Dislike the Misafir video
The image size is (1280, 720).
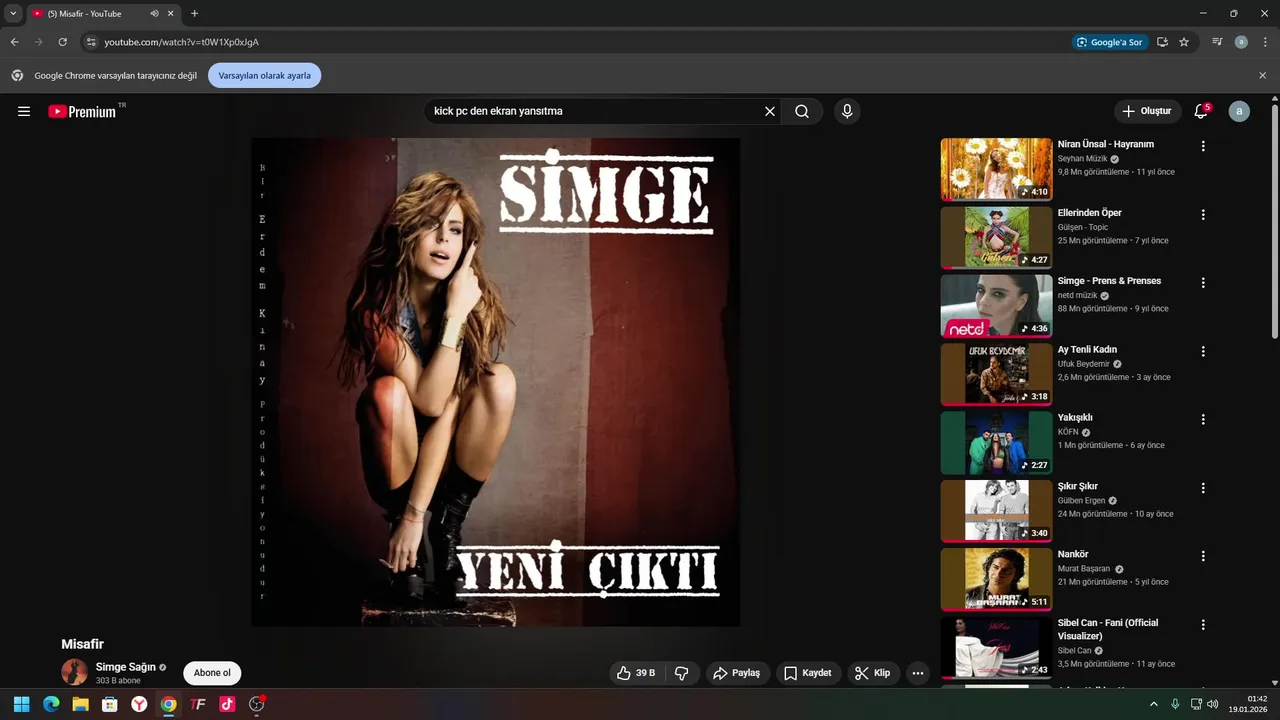pos(681,673)
